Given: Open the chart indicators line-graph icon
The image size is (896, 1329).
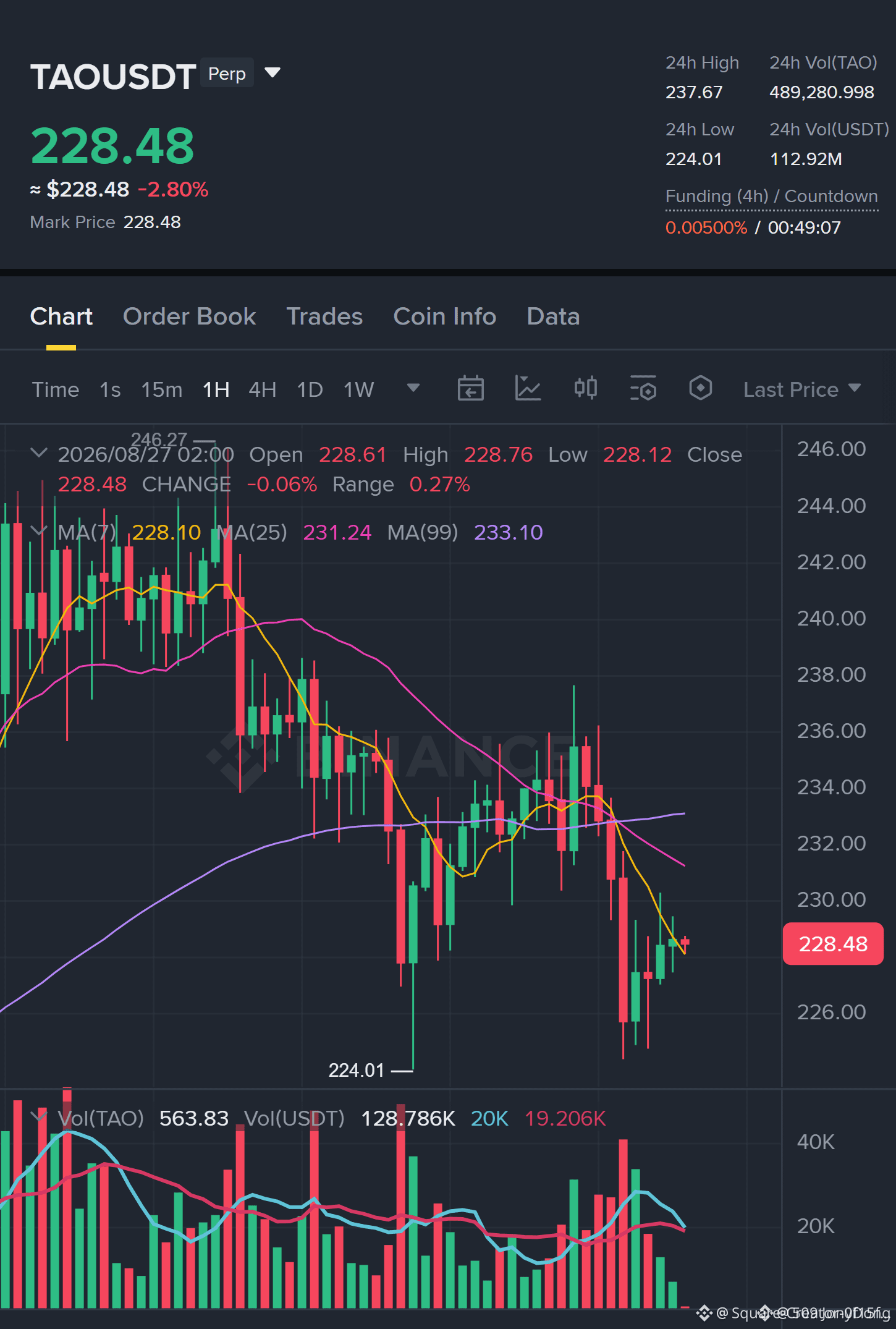Looking at the screenshot, I should tap(528, 389).
